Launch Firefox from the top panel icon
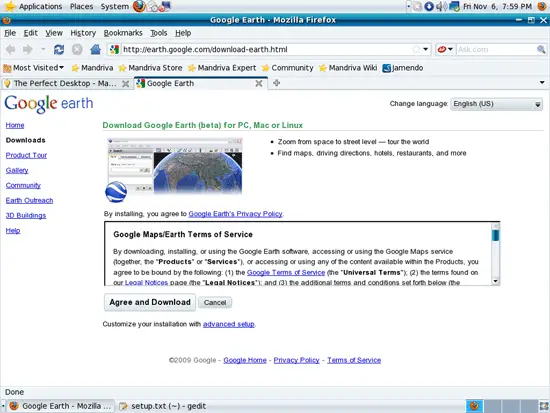This screenshot has width=550, height=413. pyautogui.click(x=139, y=6)
